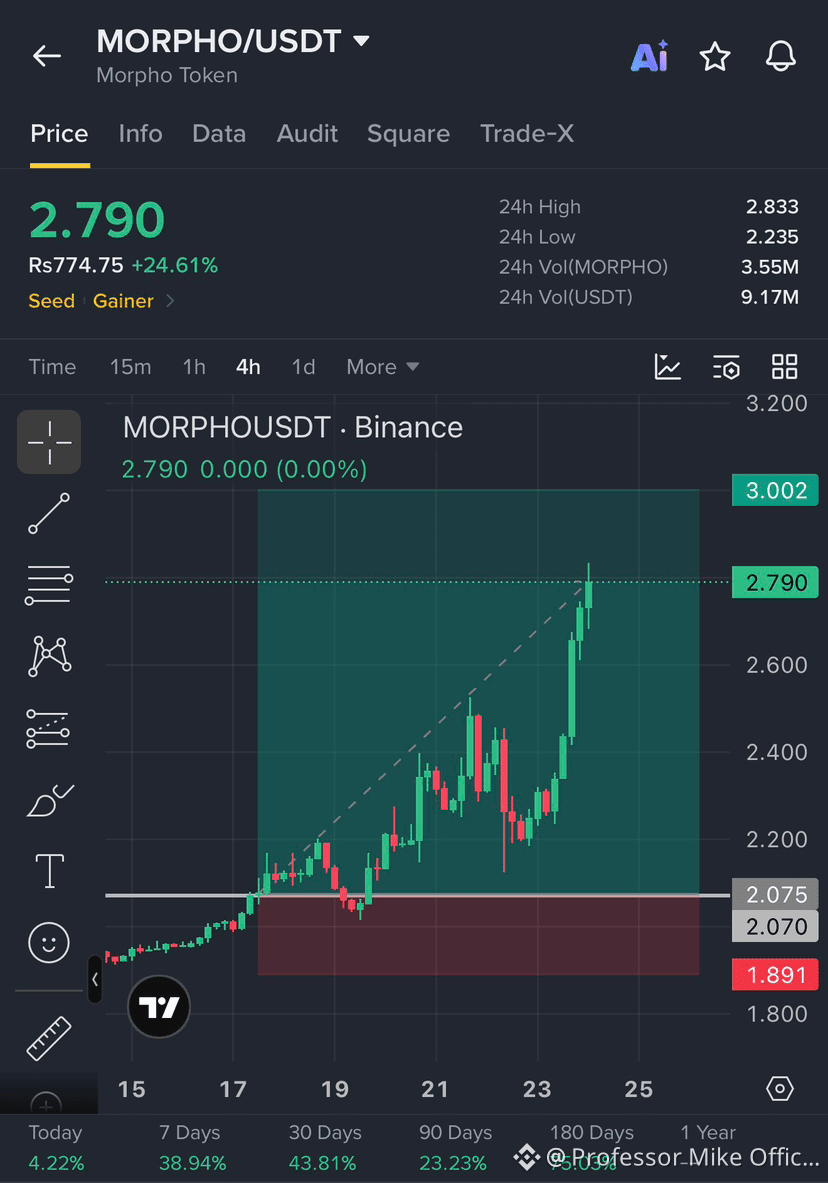Click the Rs774.75 converted price

[75, 266]
